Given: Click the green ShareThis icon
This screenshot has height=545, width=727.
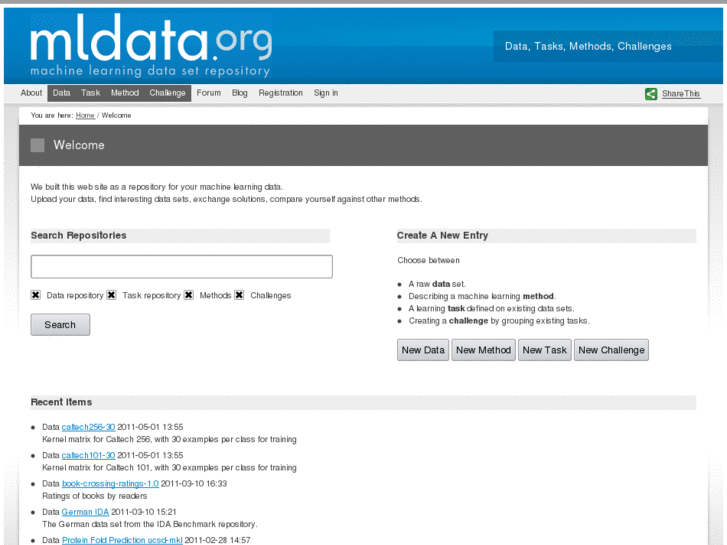Looking at the screenshot, I should pos(651,94).
